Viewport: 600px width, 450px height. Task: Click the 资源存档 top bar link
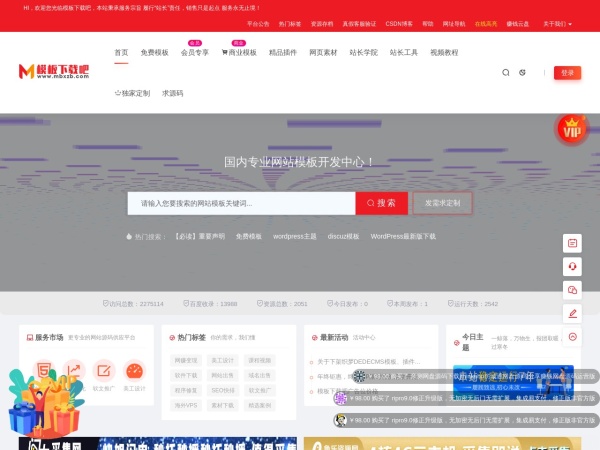322,24
